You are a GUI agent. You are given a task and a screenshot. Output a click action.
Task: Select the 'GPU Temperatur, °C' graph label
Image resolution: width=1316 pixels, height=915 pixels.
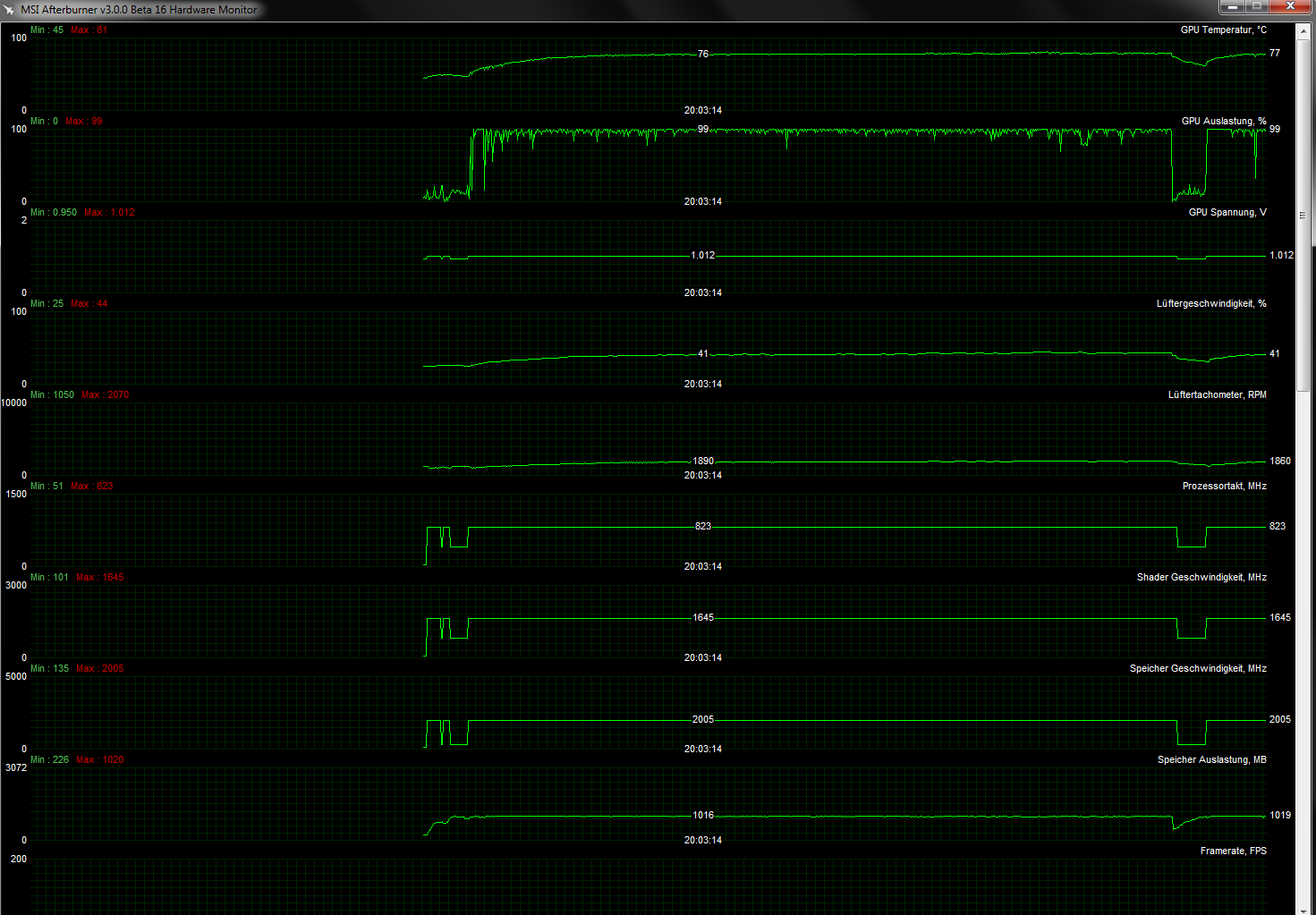click(x=1223, y=30)
